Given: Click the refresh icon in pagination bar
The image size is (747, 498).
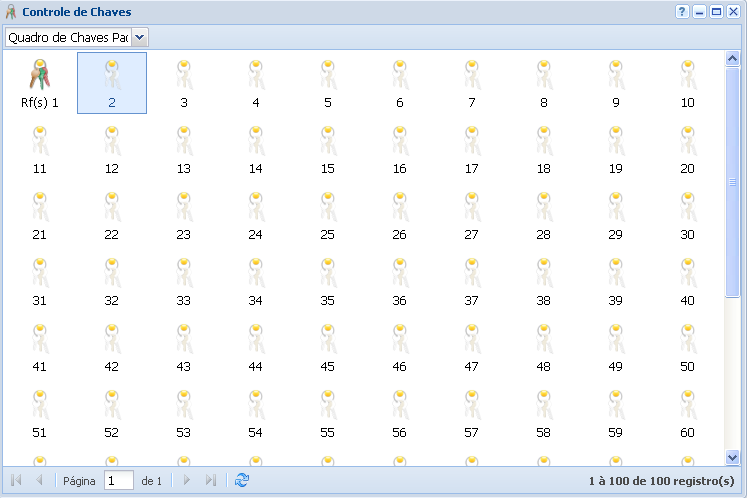Looking at the screenshot, I should (x=241, y=481).
